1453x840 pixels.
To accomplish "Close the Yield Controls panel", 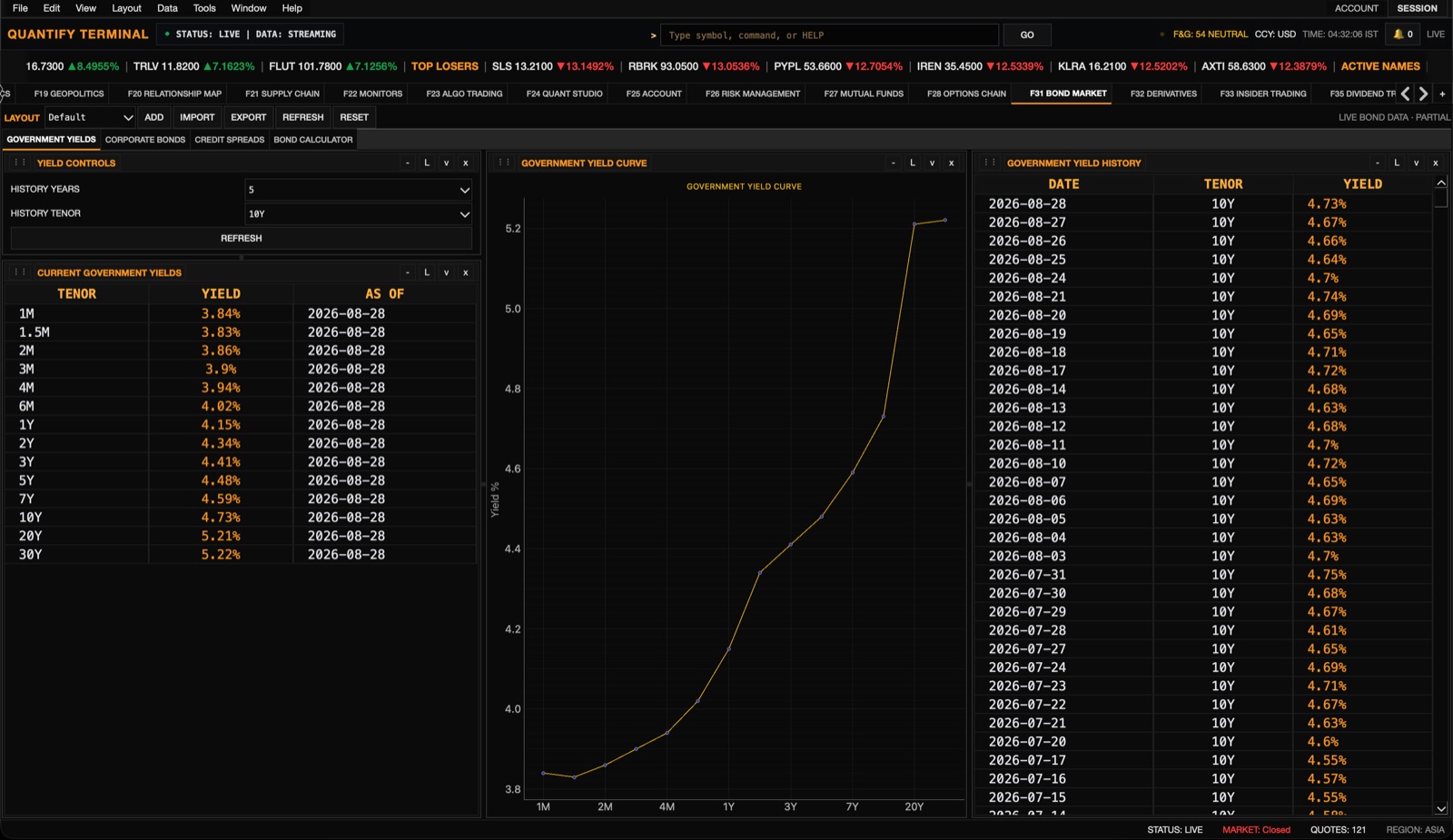I will 466,163.
